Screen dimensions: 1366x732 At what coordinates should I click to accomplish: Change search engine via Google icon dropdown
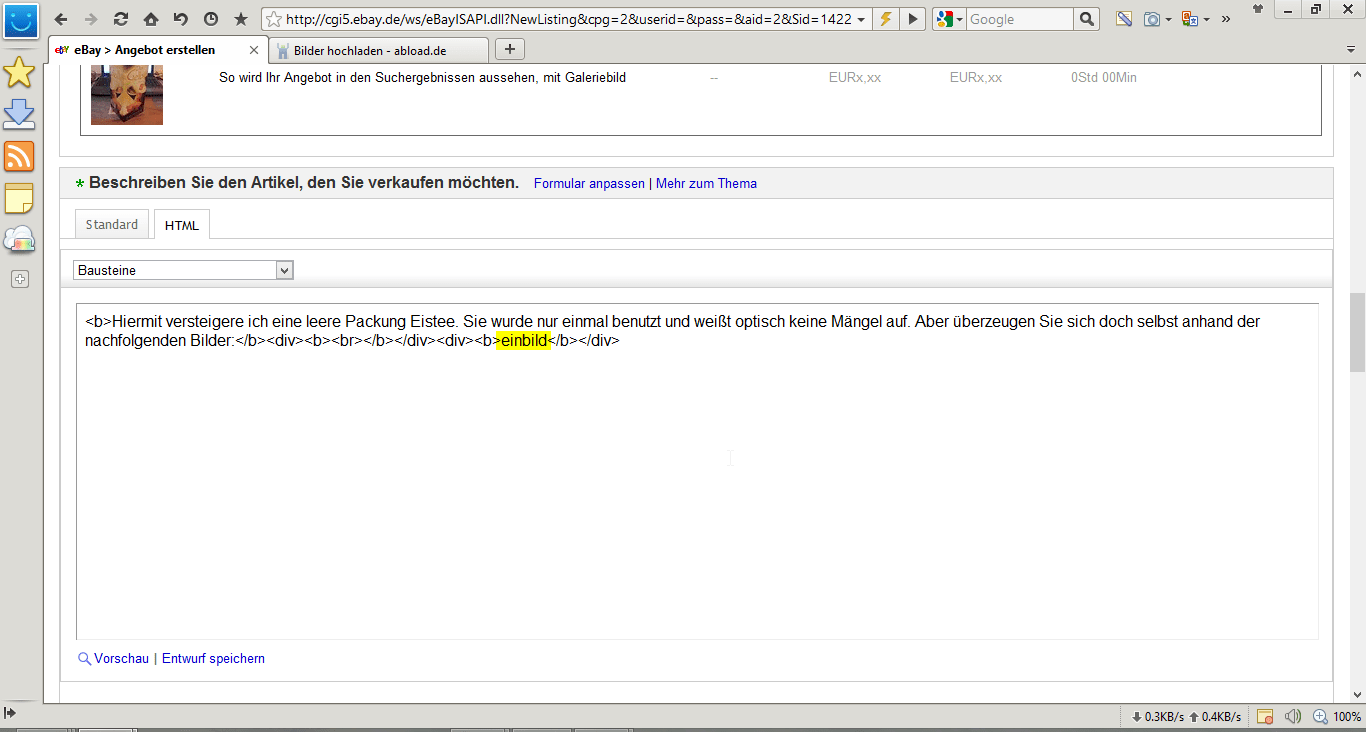click(x=949, y=19)
